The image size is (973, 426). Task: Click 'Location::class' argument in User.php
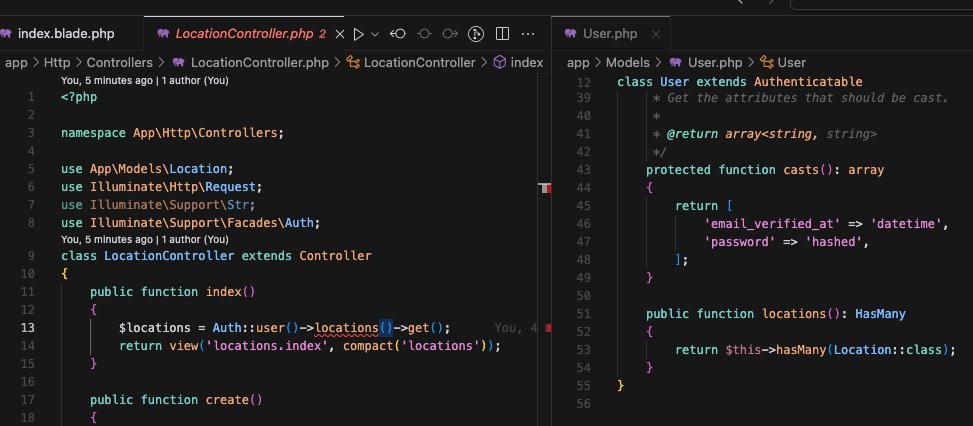(888, 350)
